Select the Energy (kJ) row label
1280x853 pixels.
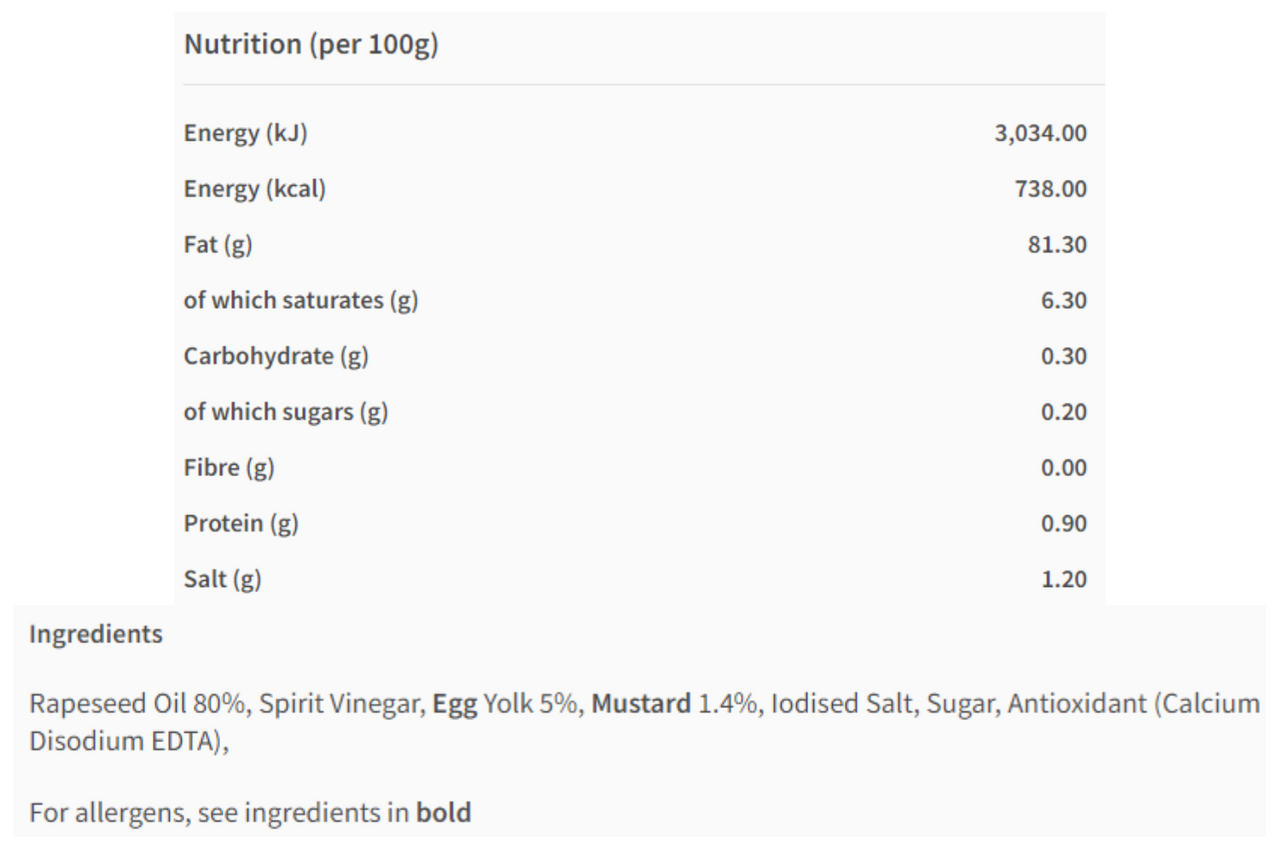coord(245,134)
